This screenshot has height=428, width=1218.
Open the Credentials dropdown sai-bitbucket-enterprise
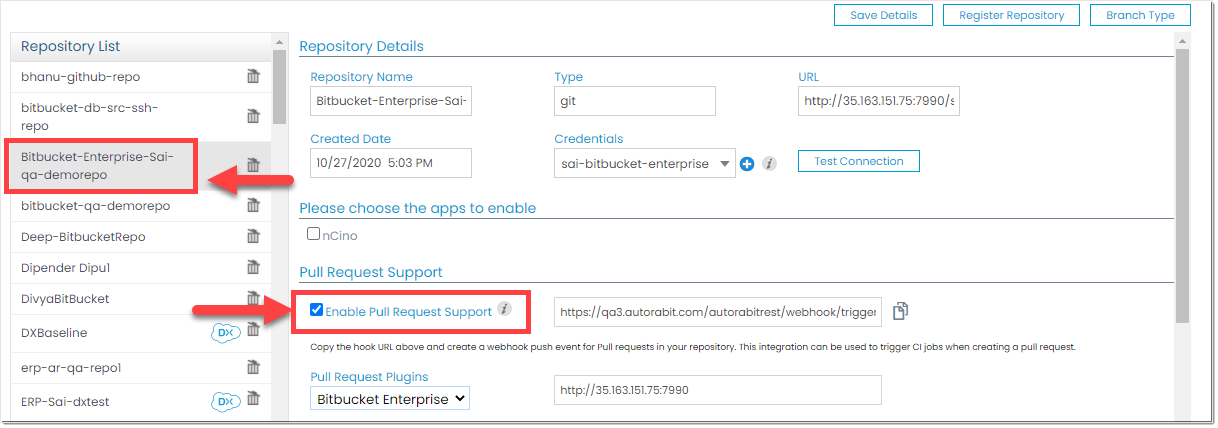tap(645, 163)
